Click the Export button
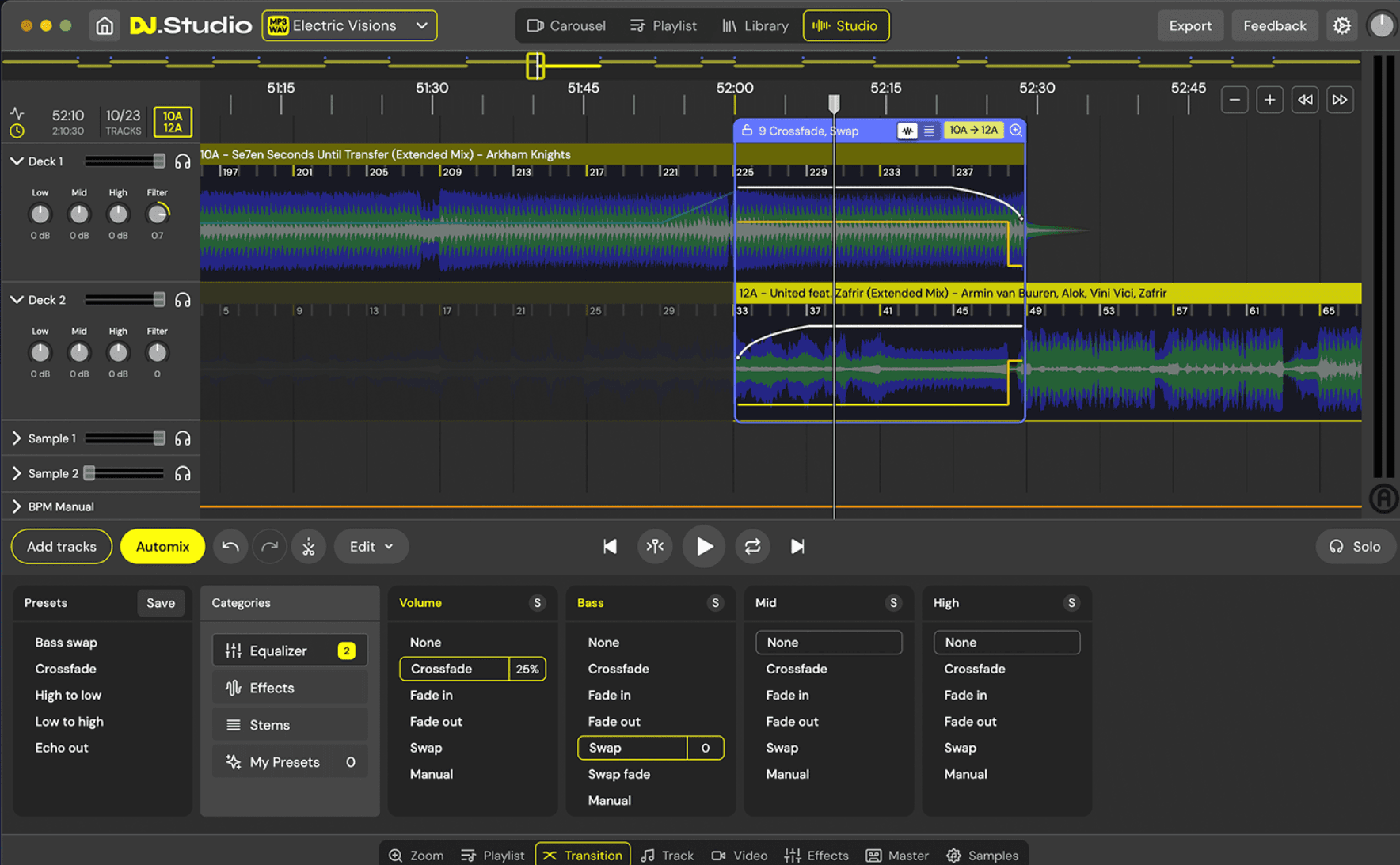Viewport: 1400px width, 865px height. pyautogui.click(x=1190, y=26)
